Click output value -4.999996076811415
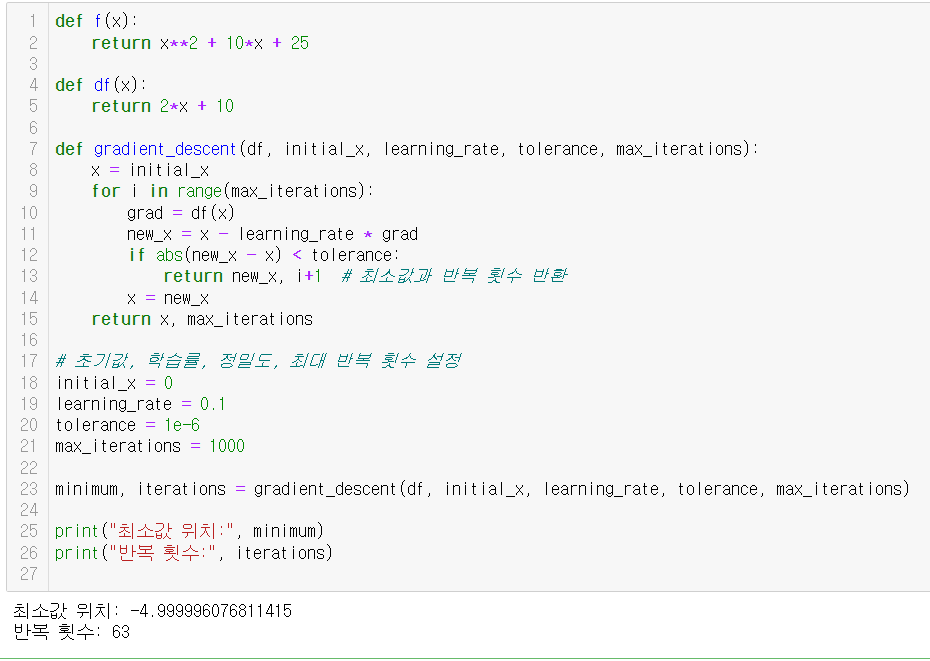This screenshot has height=661, width=930. [211, 611]
